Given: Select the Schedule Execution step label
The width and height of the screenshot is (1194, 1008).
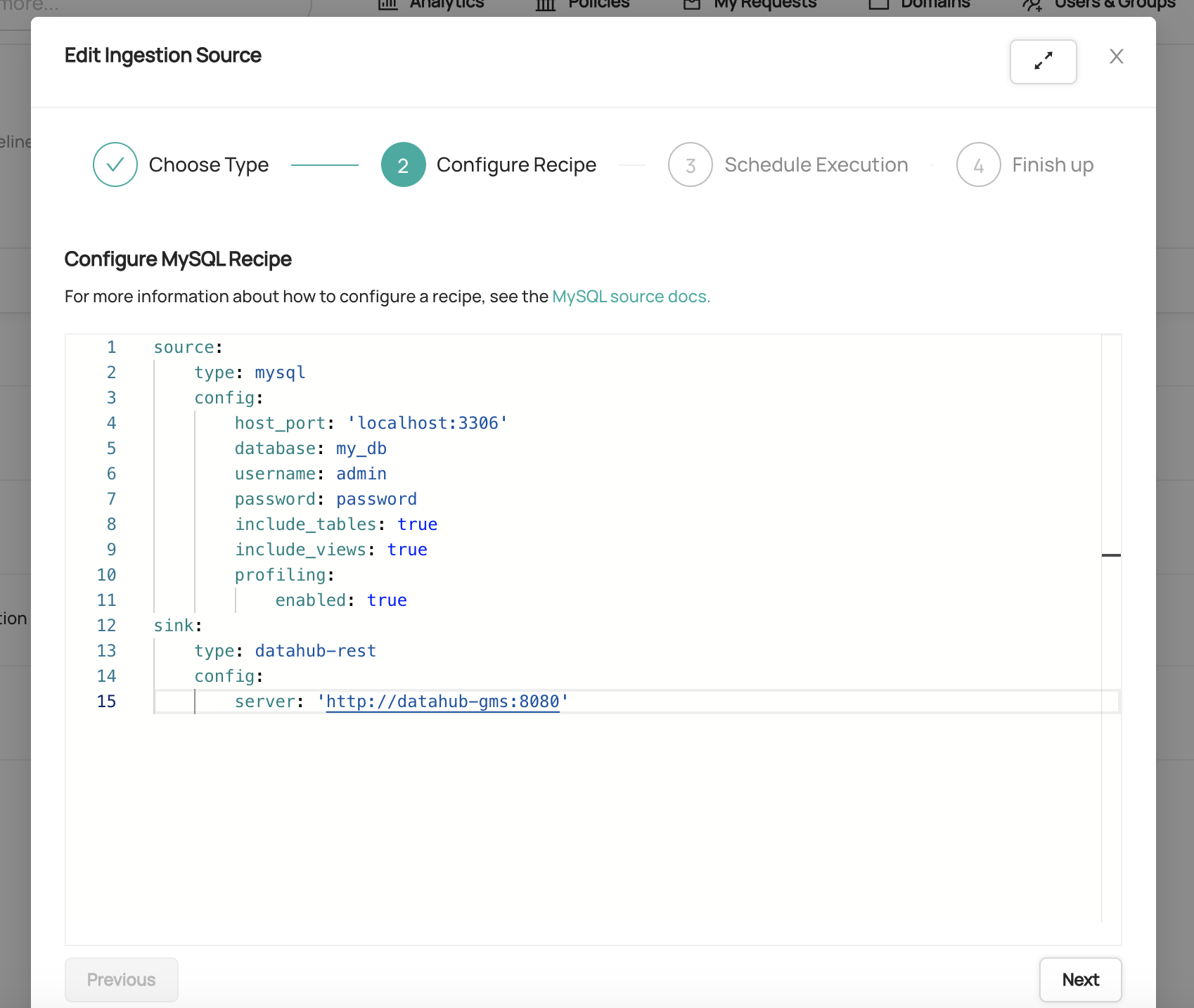Looking at the screenshot, I should (x=816, y=164).
